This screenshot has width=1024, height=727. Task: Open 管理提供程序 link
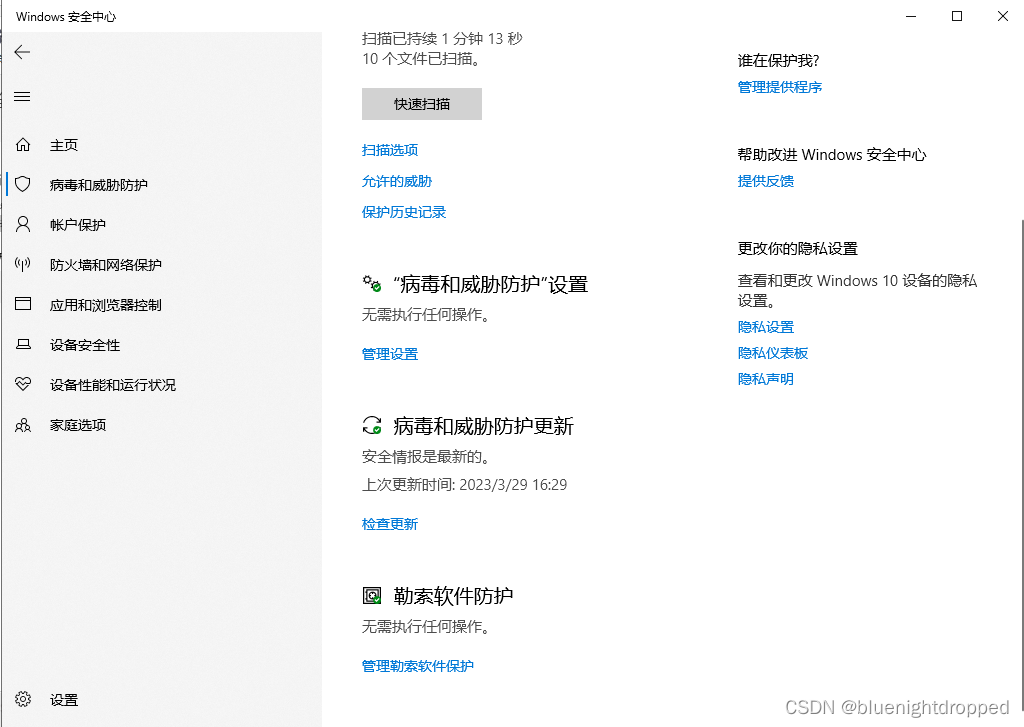coord(780,87)
